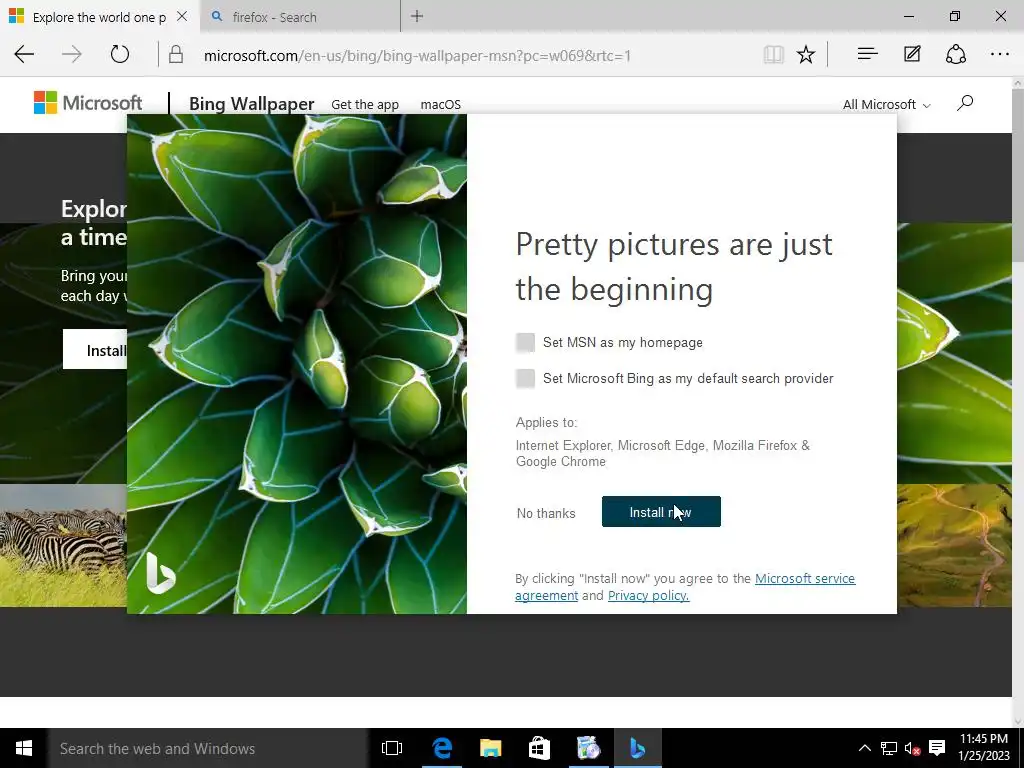Click the Bing app icon in the taskbar
1024x768 pixels.
coord(637,748)
